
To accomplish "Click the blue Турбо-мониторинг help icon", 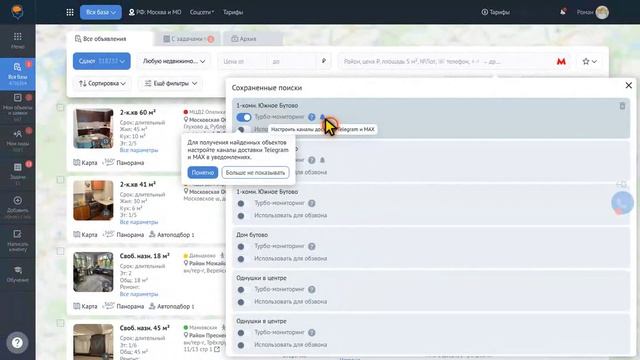I will (311, 117).
